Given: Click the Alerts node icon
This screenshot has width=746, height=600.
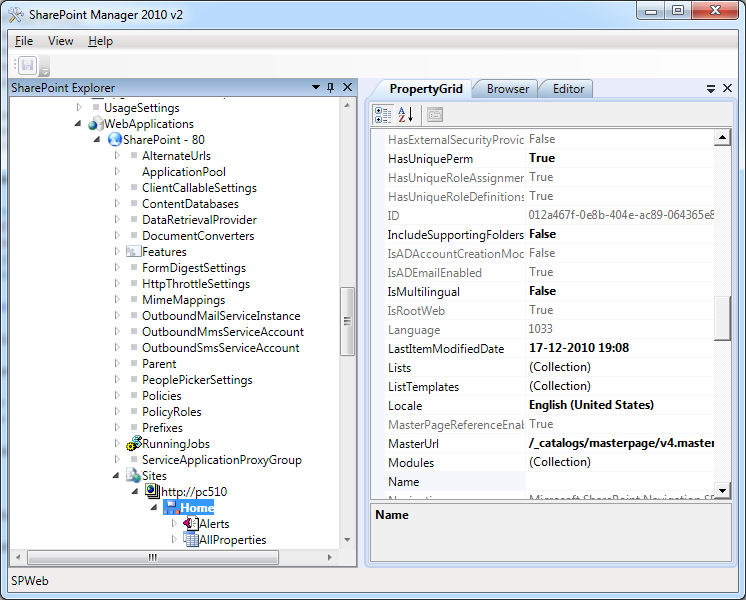Looking at the screenshot, I should click(x=190, y=523).
